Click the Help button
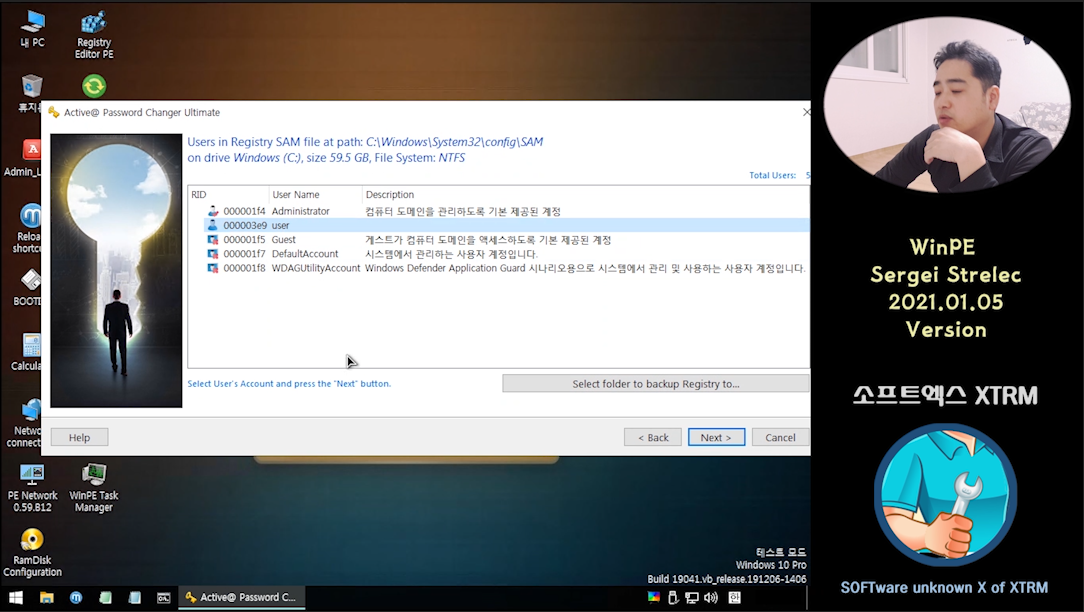Screen dimensions: 1084x612 point(80,438)
